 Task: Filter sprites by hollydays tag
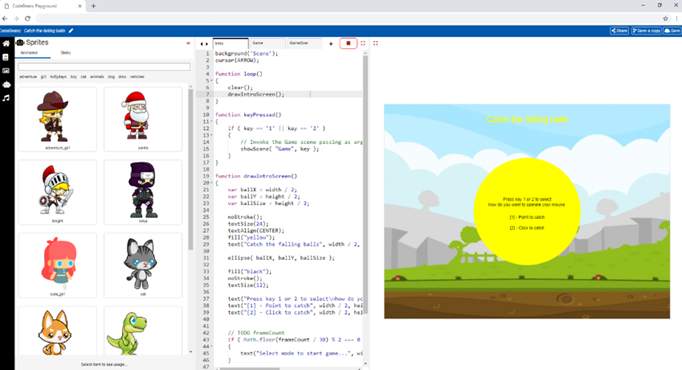pos(58,77)
